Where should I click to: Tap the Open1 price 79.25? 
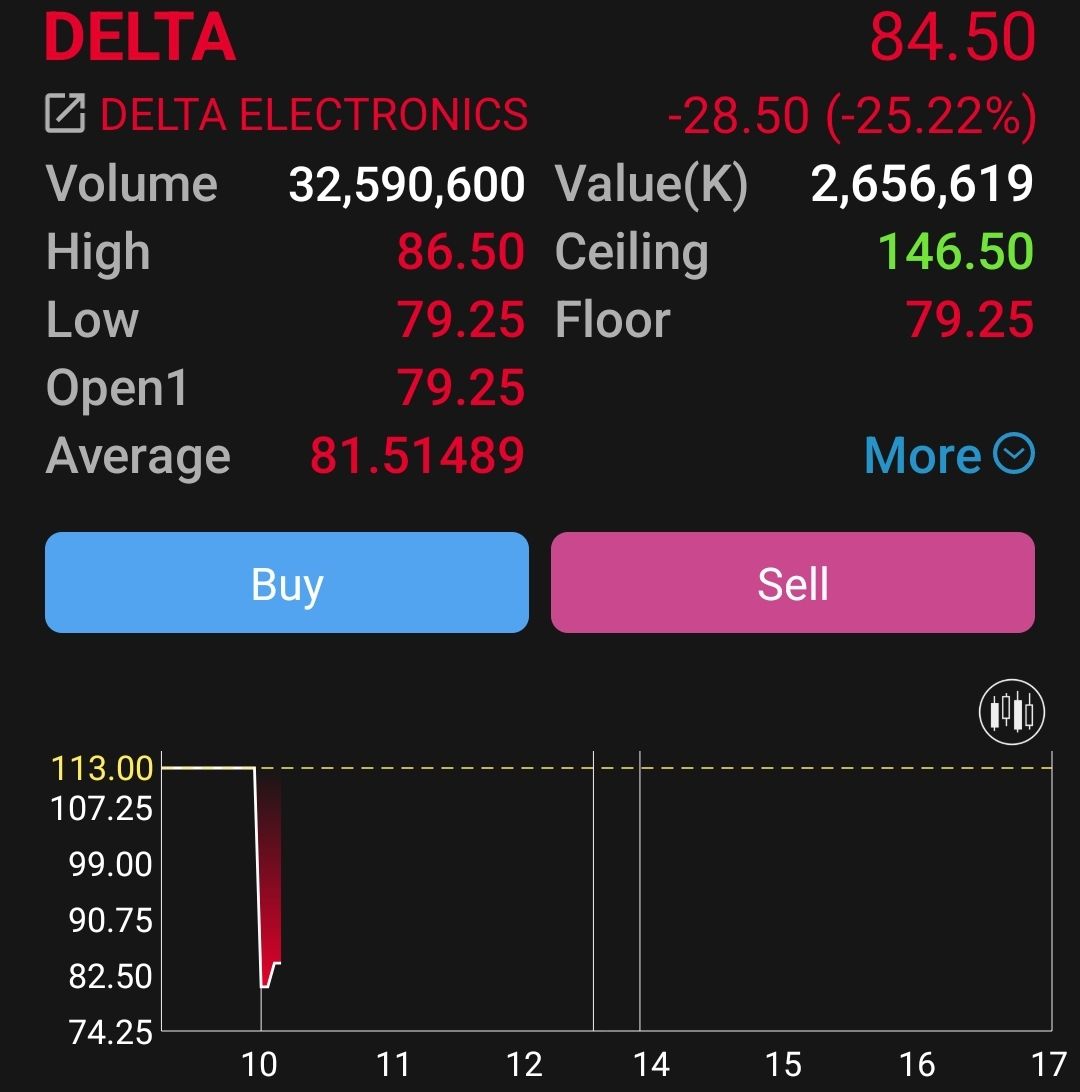pos(460,387)
